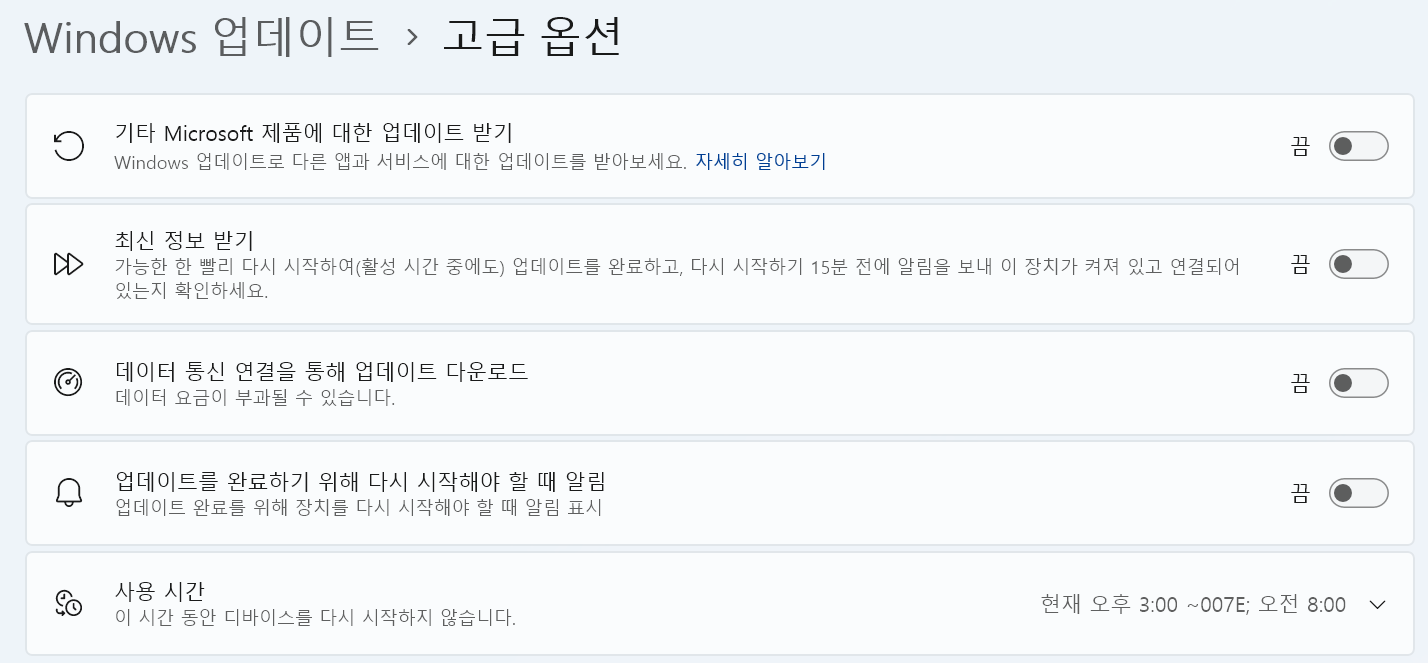
Task: Turn on the 최신 정보 받기 switch
Action: (1358, 264)
